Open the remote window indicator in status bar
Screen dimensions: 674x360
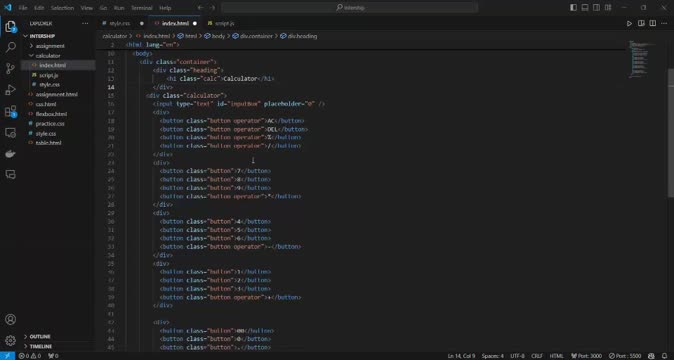pyautogui.click(x=7, y=356)
